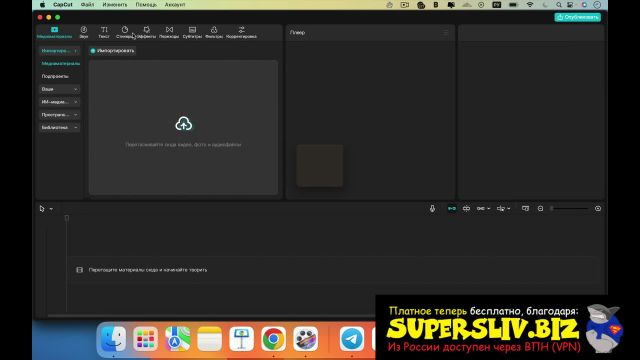
Task: Open the Subtitles (Субтитры) panel icon
Action: 192,32
